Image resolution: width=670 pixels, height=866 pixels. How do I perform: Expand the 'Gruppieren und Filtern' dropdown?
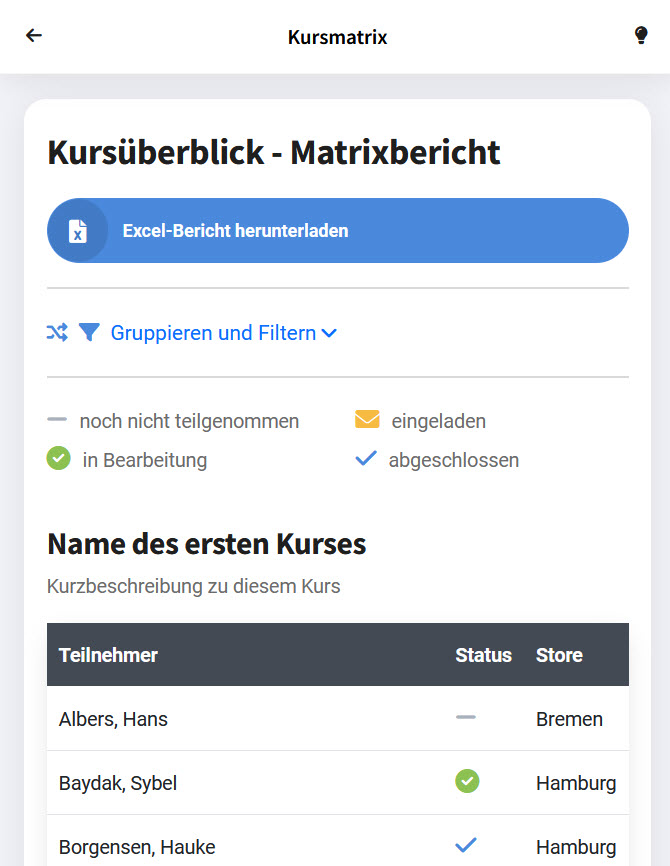(213, 333)
